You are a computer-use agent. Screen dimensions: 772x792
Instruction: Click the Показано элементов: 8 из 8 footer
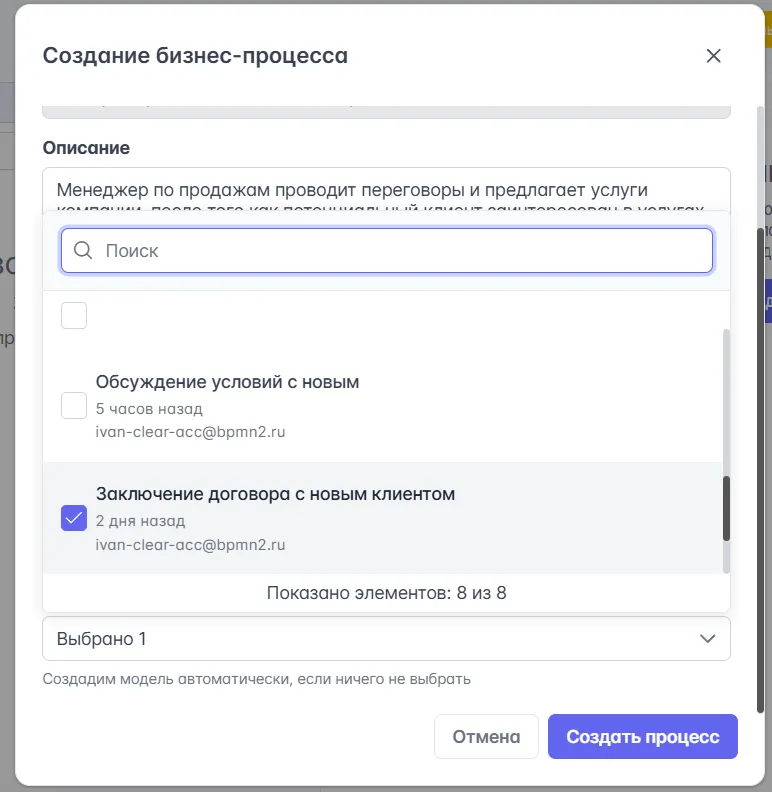pyautogui.click(x=386, y=593)
